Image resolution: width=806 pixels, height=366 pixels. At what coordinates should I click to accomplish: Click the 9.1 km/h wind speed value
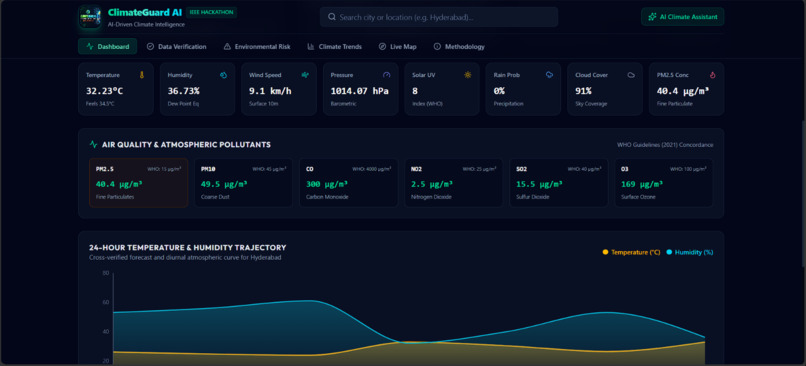[x=270, y=91]
